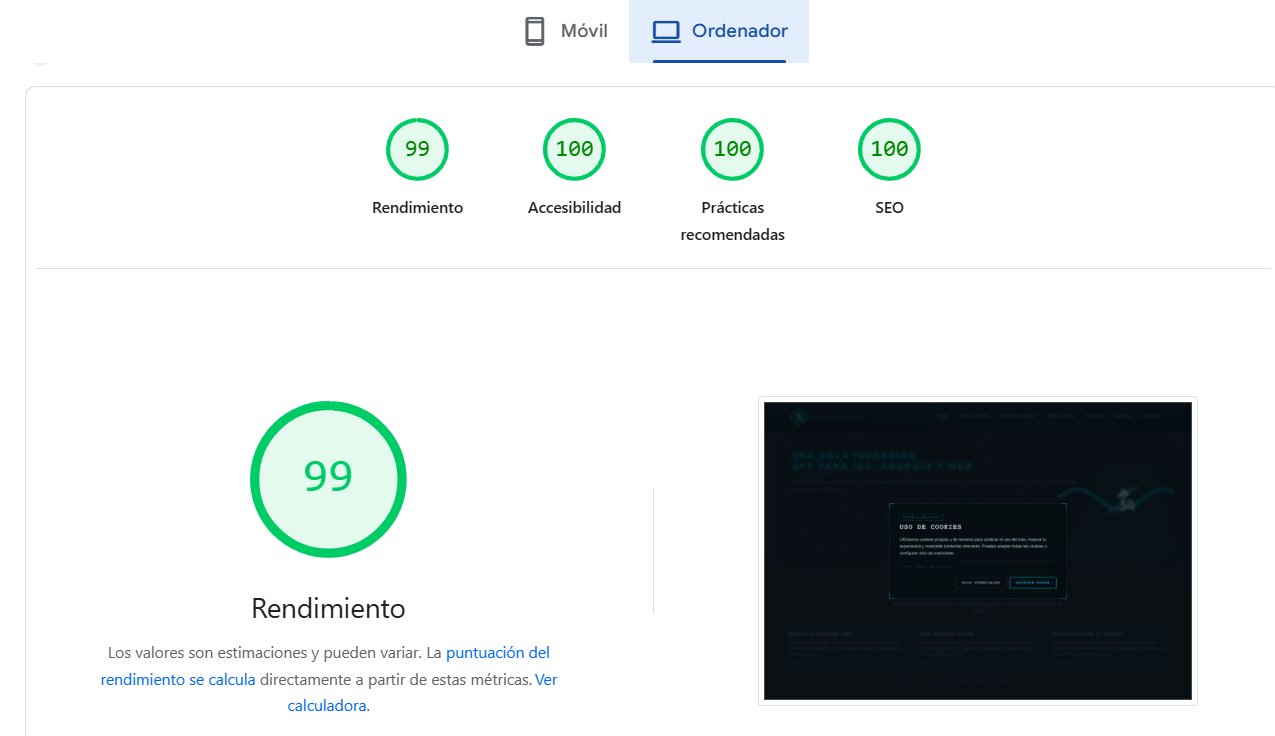The width and height of the screenshot is (1275, 736).
Task: Click the SEO label
Action: coord(889,208)
